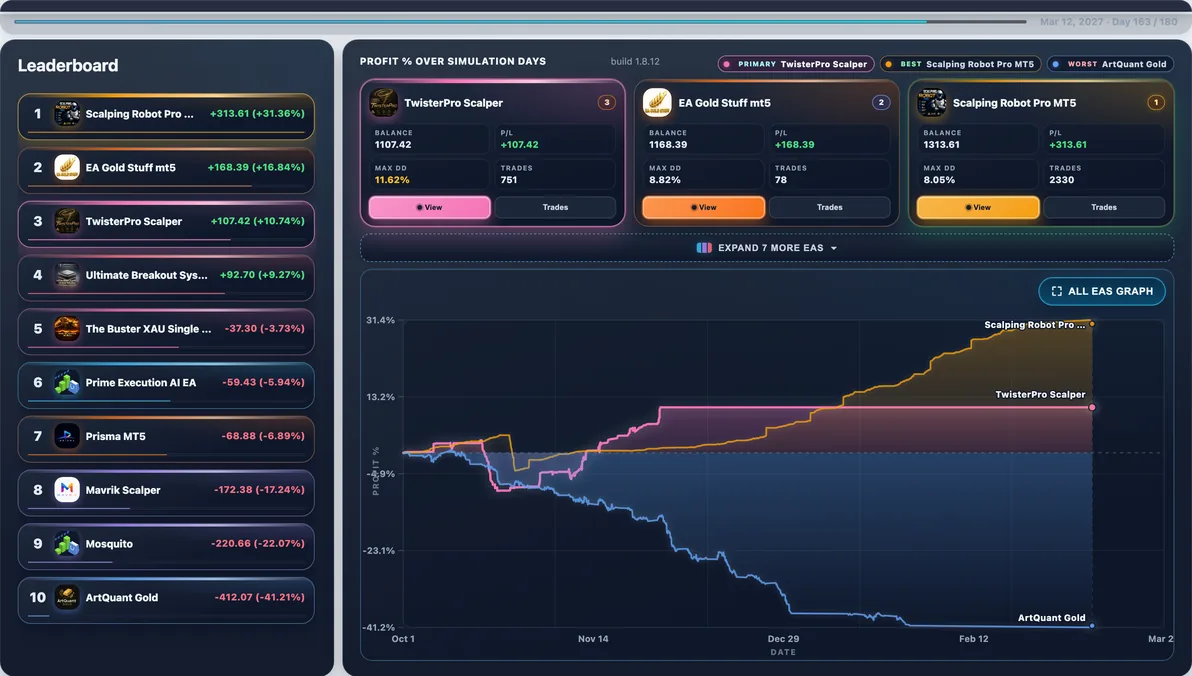Open Trades for EA Gold Stuff mt5
The width and height of the screenshot is (1192, 676).
click(829, 207)
